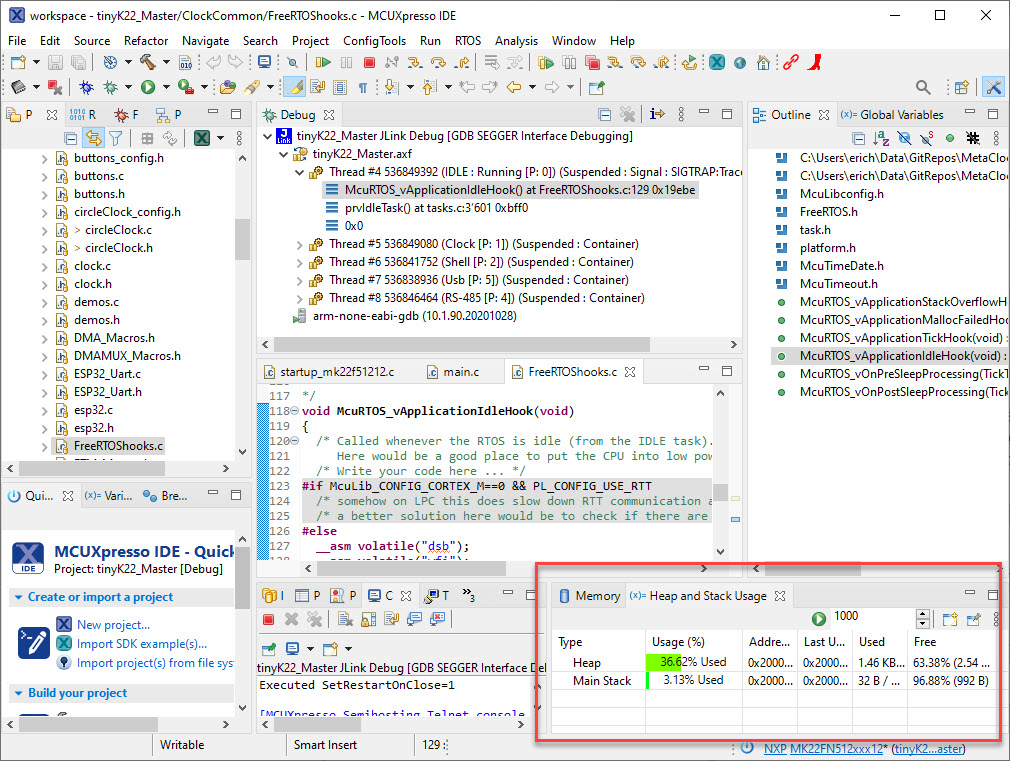Collapse Thread #4 IDLE node
1010x761 pixels.
300,172
